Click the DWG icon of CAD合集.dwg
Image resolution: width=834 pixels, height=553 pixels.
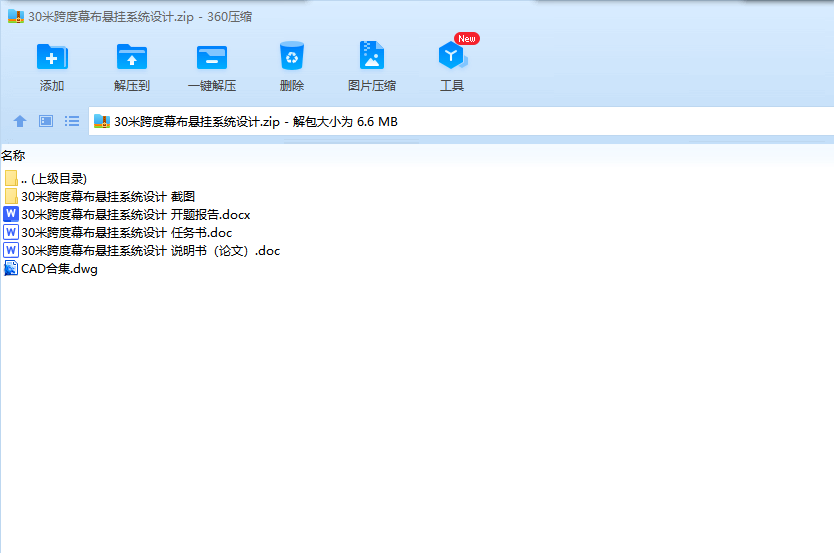pos(11,268)
